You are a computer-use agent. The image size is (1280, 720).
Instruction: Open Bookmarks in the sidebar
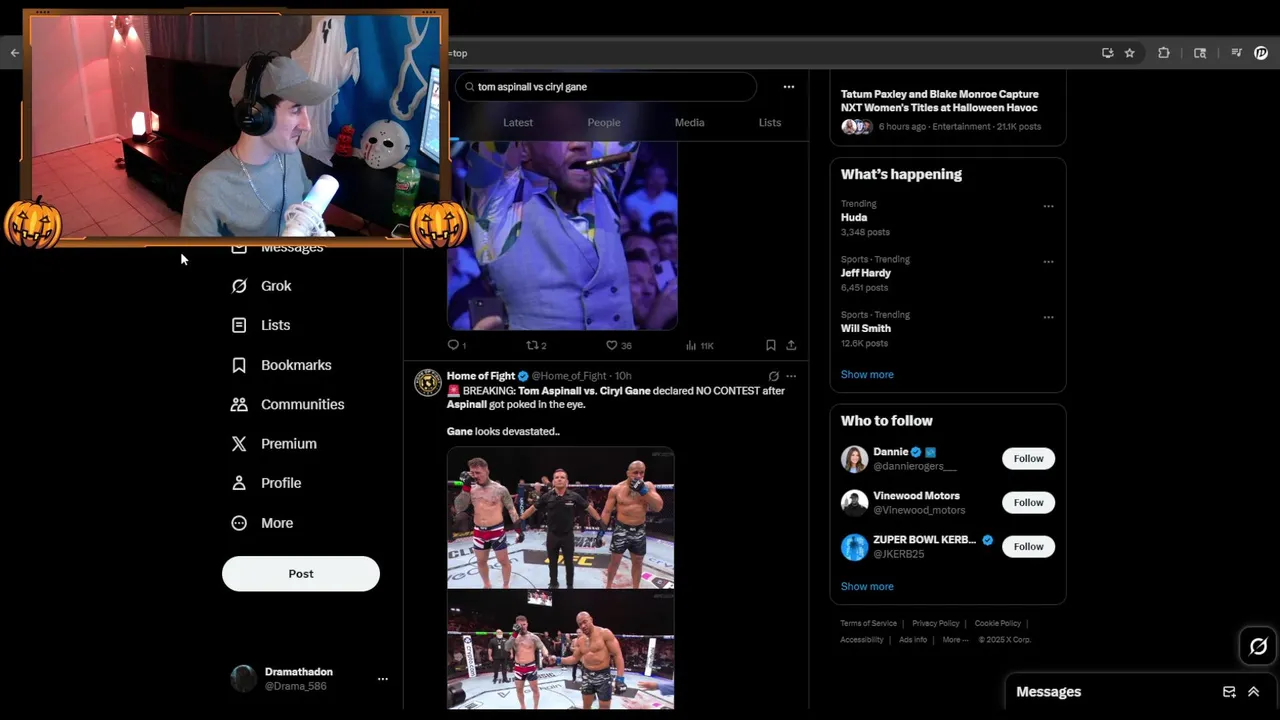(281, 365)
